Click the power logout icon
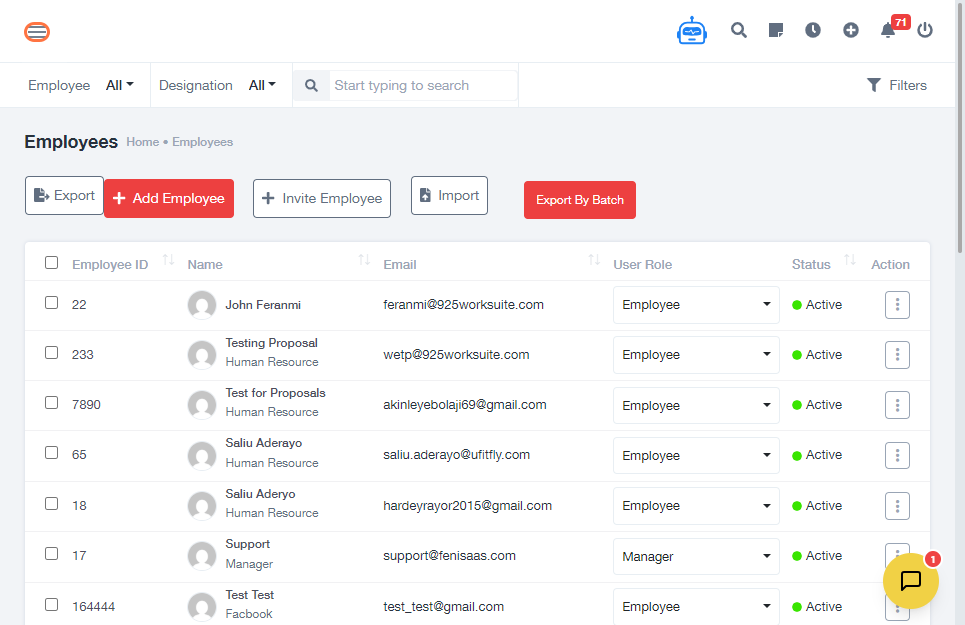Viewport: 965px width, 625px height. point(925,30)
